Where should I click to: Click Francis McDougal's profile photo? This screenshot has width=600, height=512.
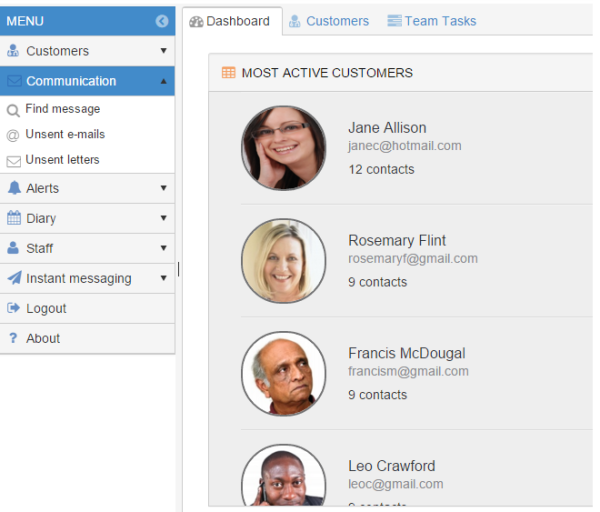point(283,374)
